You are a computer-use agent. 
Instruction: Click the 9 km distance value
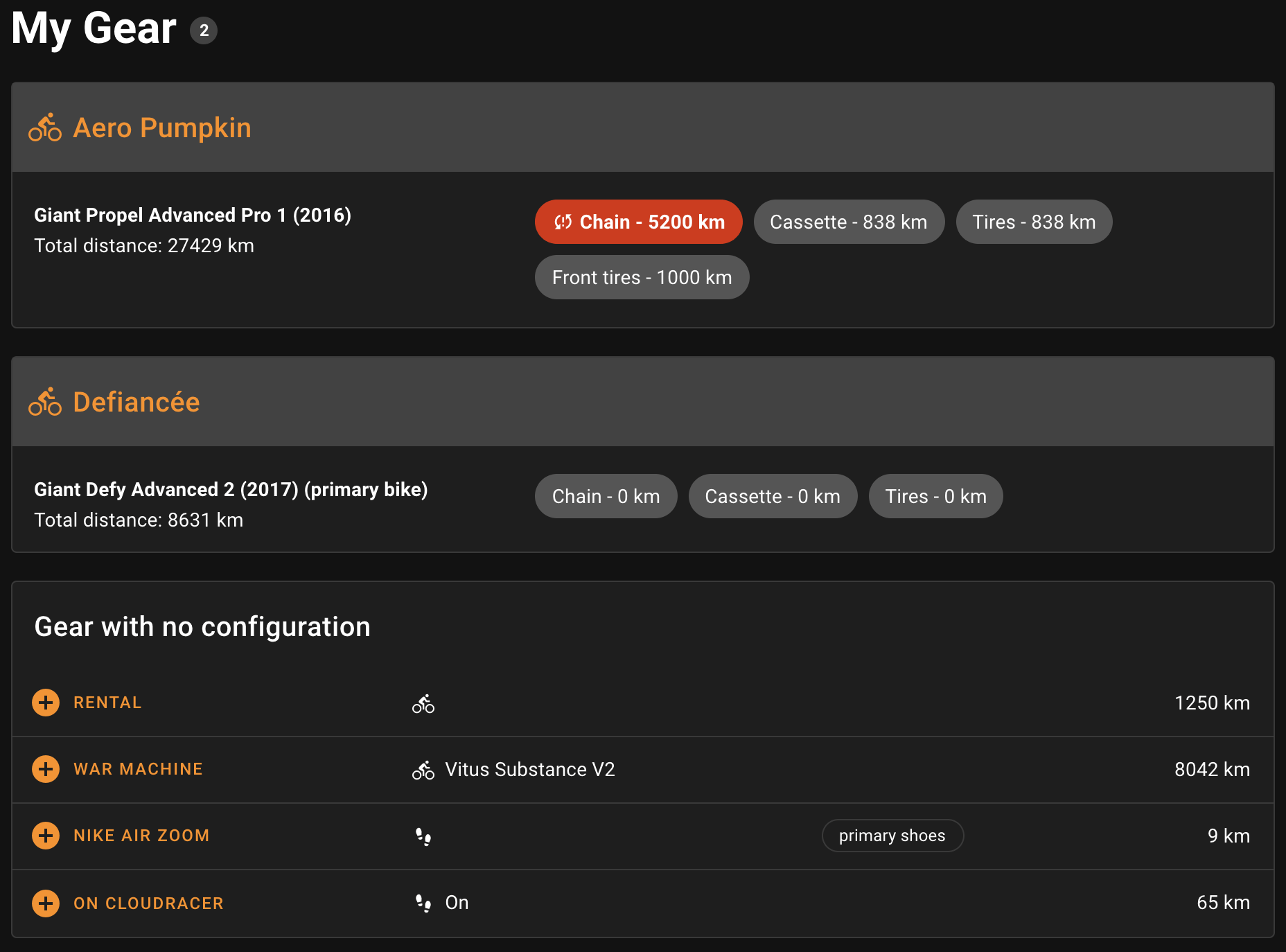(x=1228, y=836)
